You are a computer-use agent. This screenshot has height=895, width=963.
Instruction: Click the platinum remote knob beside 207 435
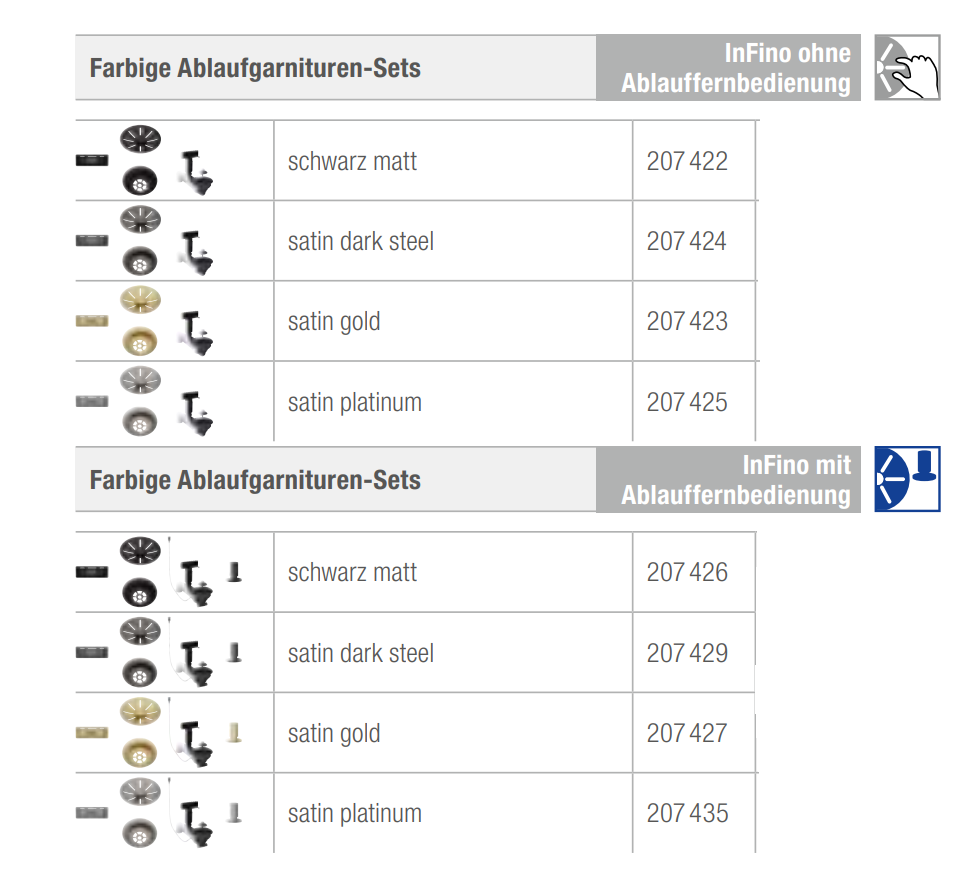pos(234,811)
